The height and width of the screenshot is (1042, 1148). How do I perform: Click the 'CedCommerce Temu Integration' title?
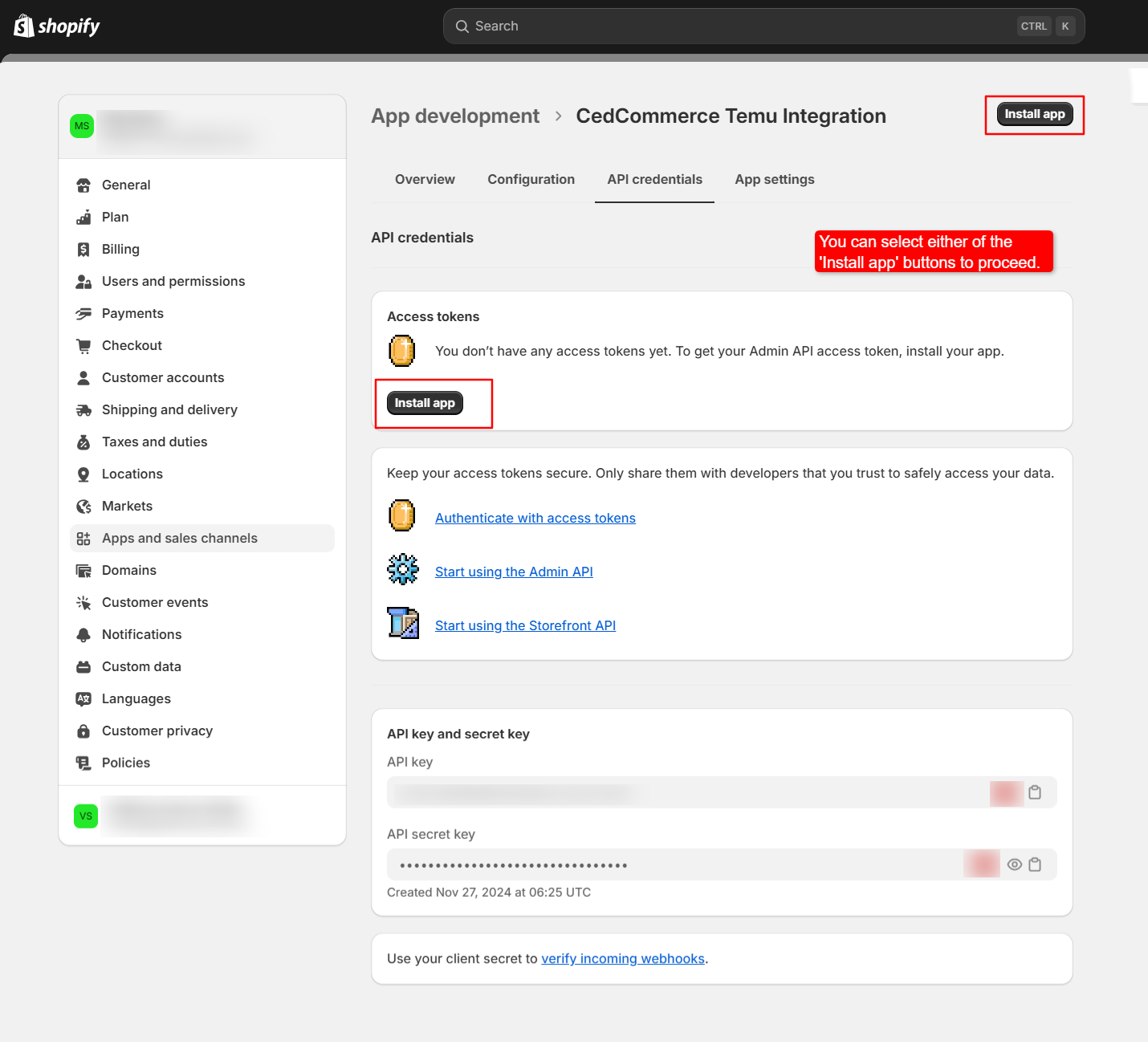click(x=731, y=116)
